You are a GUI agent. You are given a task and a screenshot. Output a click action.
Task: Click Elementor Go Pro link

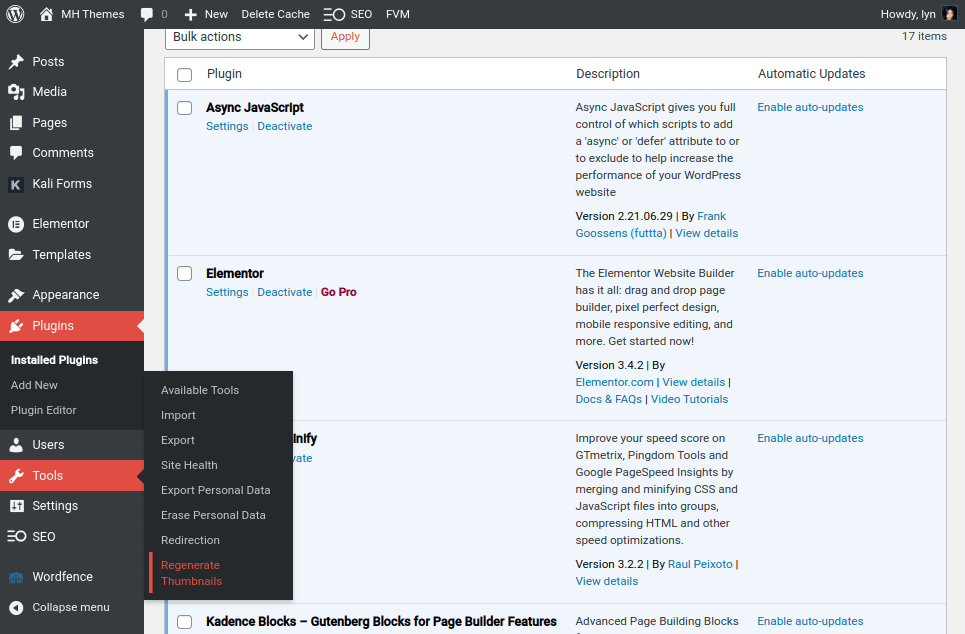(338, 292)
